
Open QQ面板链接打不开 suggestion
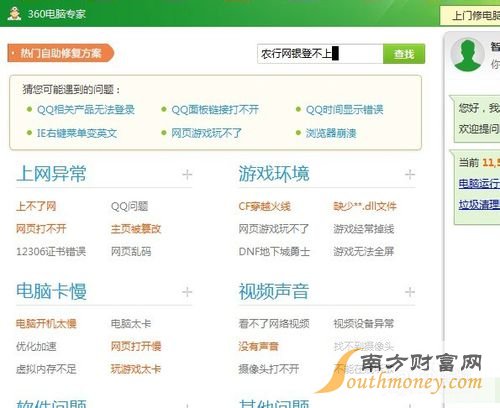click(x=215, y=109)
